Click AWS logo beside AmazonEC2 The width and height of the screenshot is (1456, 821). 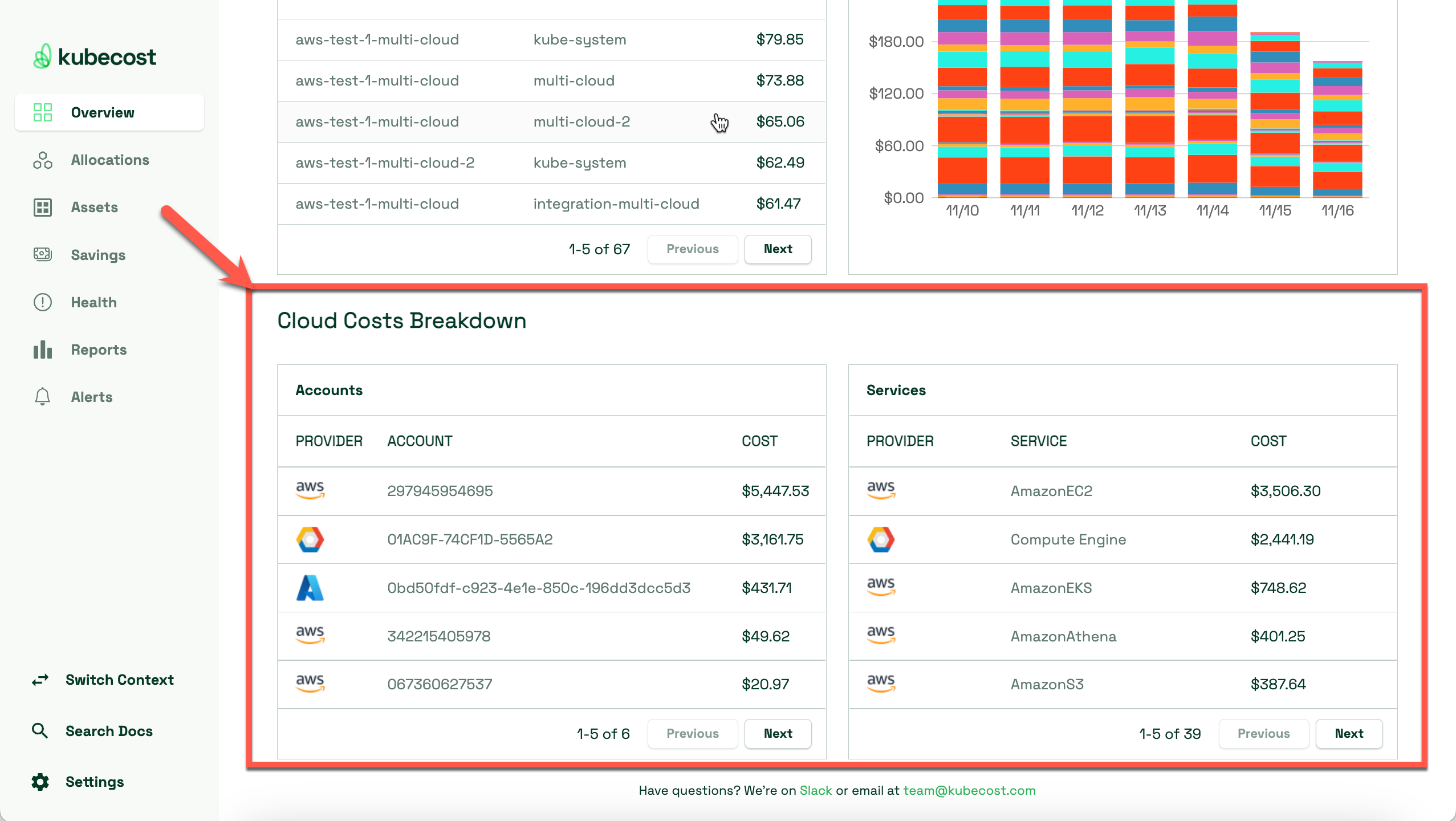click(881, 490)
